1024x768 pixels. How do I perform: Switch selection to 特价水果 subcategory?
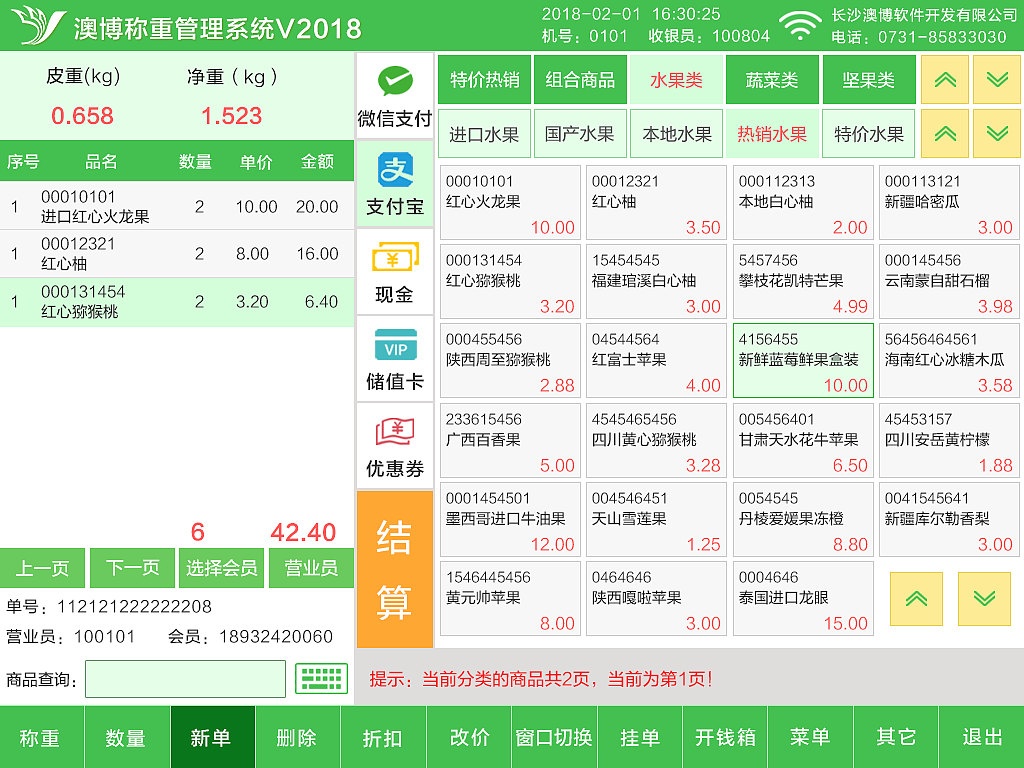[869, 132]
